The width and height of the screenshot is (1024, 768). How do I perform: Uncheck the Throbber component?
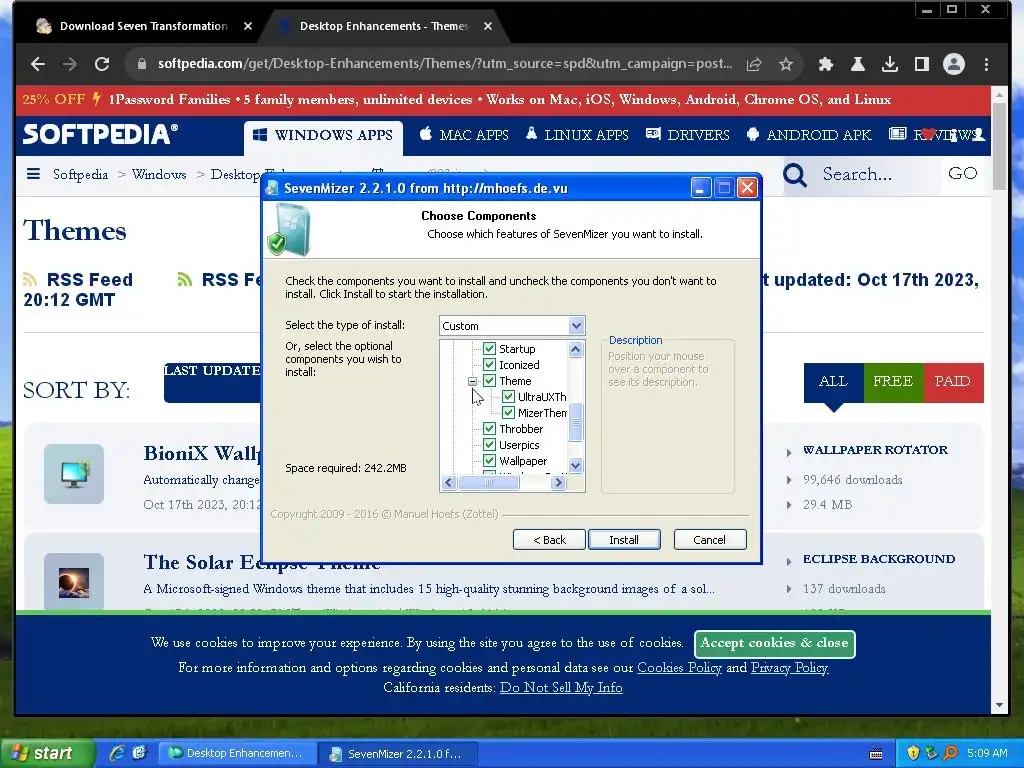(x=489, y=428)
